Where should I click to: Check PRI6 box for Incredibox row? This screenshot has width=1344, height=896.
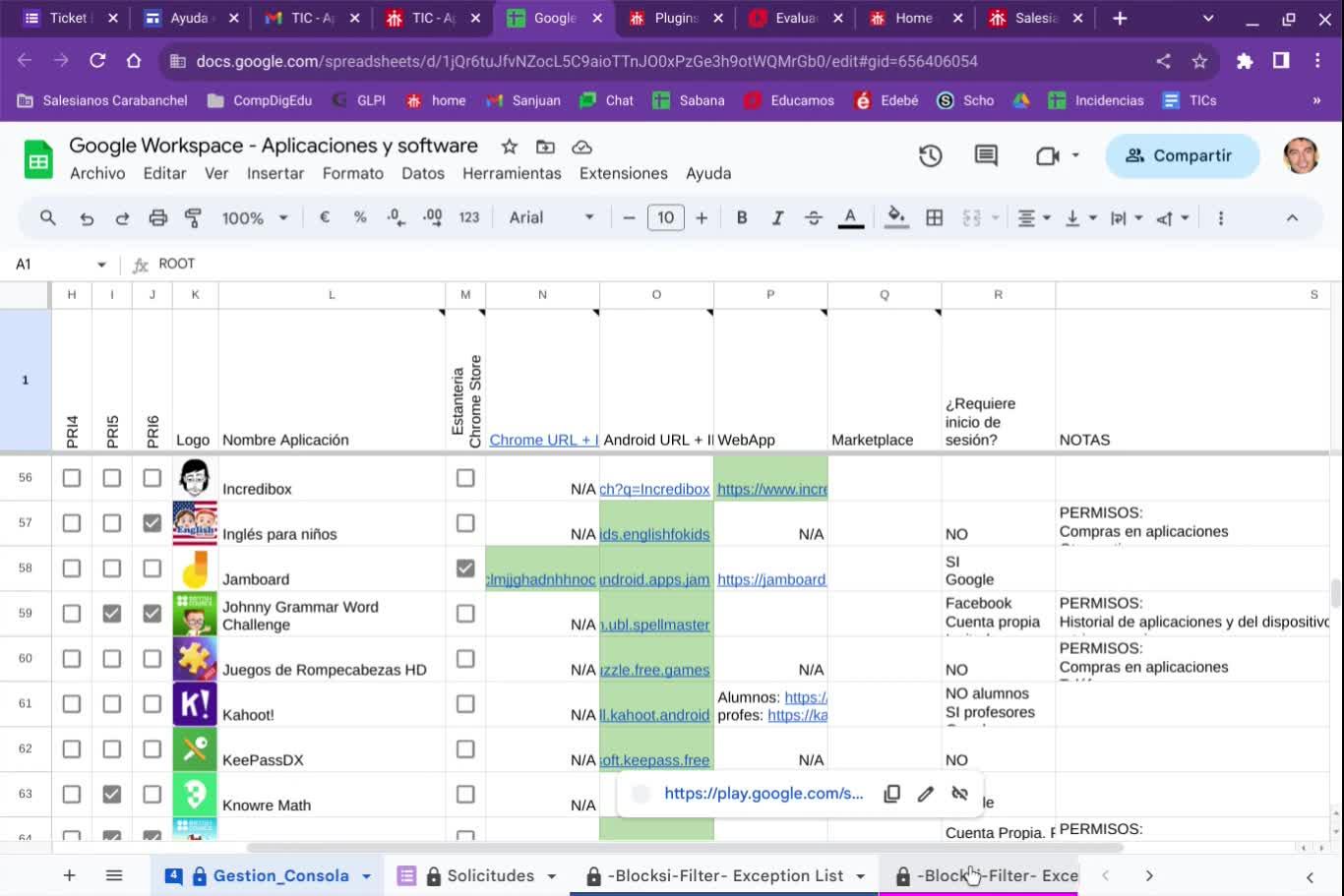[152, 478]
